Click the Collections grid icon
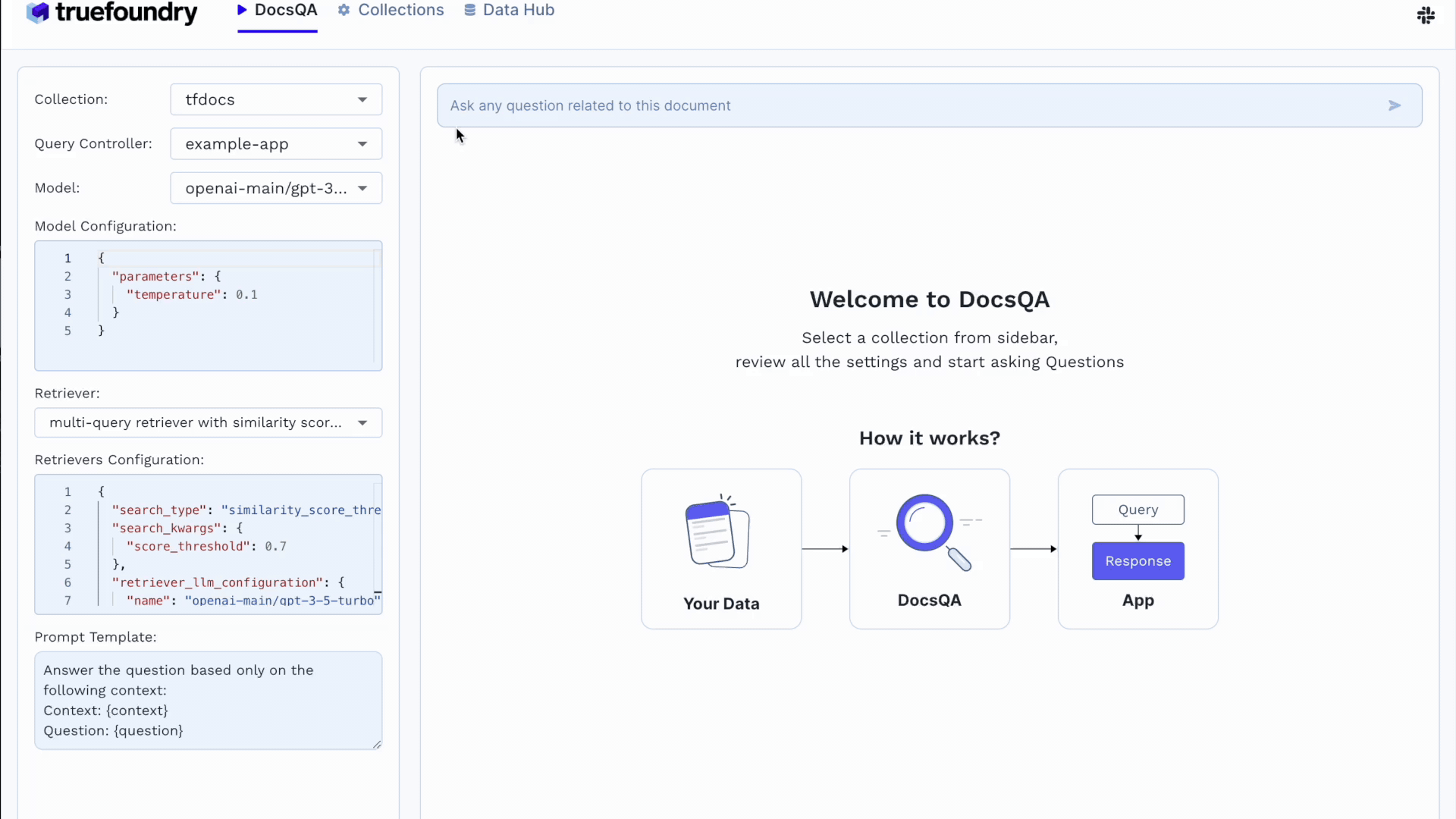Viewport: 1456px width, 819px height. coord(346,10)
